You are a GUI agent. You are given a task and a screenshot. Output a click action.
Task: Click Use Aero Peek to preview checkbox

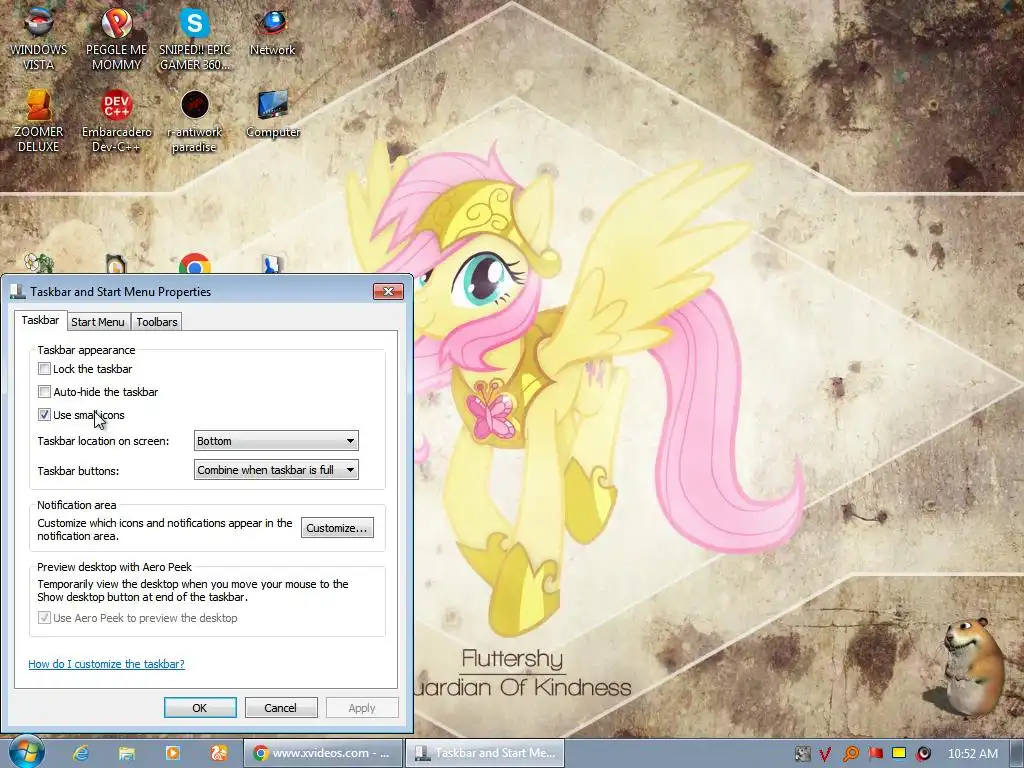click(x=44, y=617)
